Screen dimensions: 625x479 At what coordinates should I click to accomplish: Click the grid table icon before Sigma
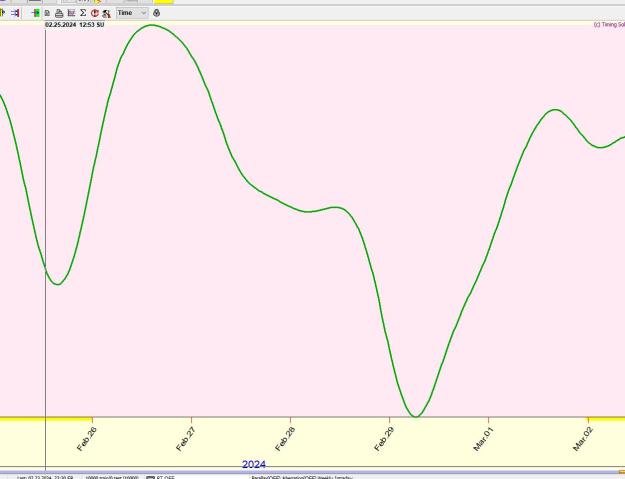coord(71,13)
